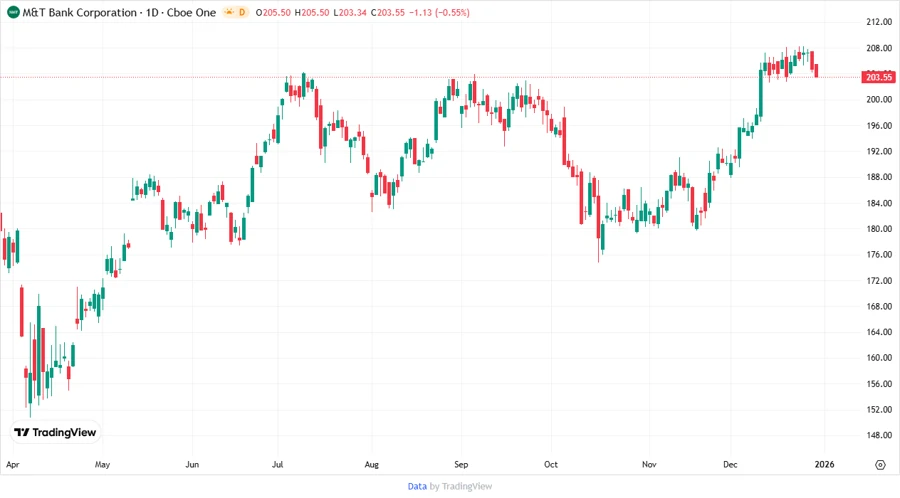The width and height of the screenshot is (900, 498).
Task: Click the 172.00 price axis label
Action: tap(879, 281)
